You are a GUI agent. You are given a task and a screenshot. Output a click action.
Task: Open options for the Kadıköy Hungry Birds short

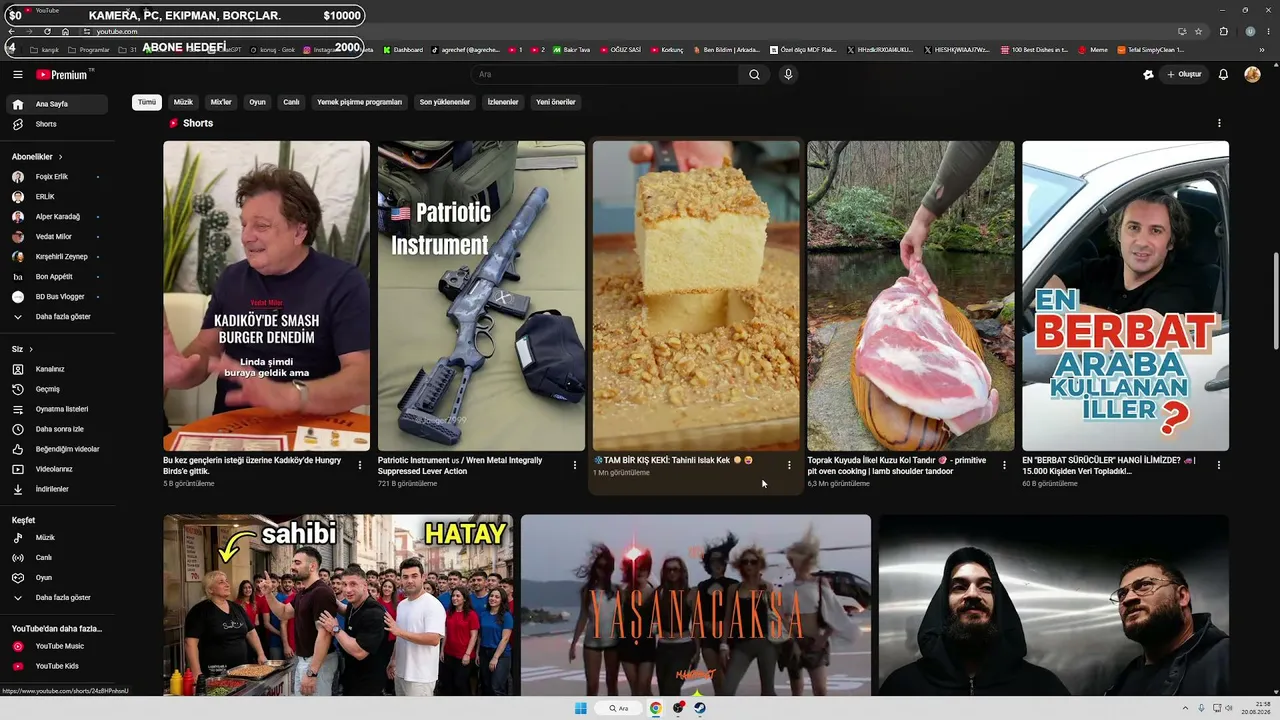pos(360,465)
